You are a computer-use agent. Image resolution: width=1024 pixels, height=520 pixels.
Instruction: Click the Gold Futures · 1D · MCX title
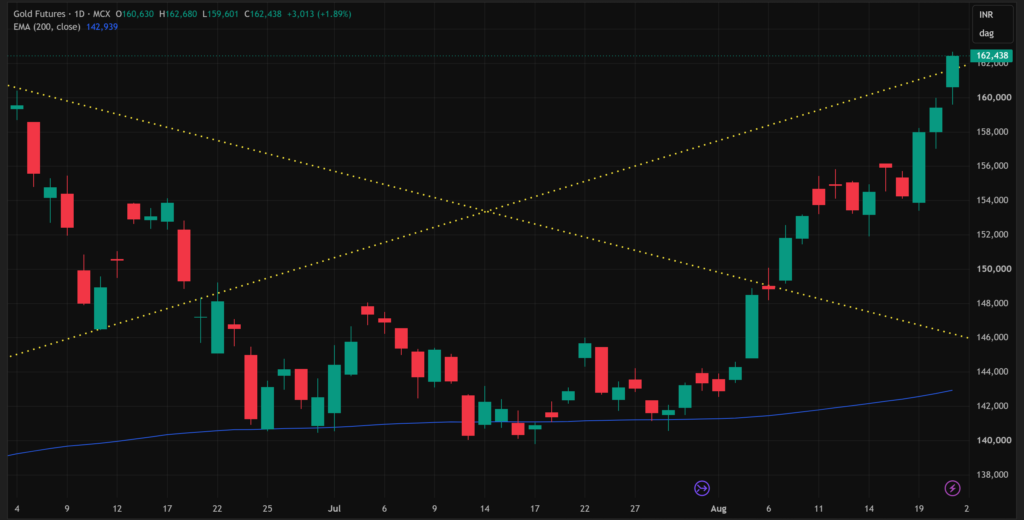tap(62, 14)
